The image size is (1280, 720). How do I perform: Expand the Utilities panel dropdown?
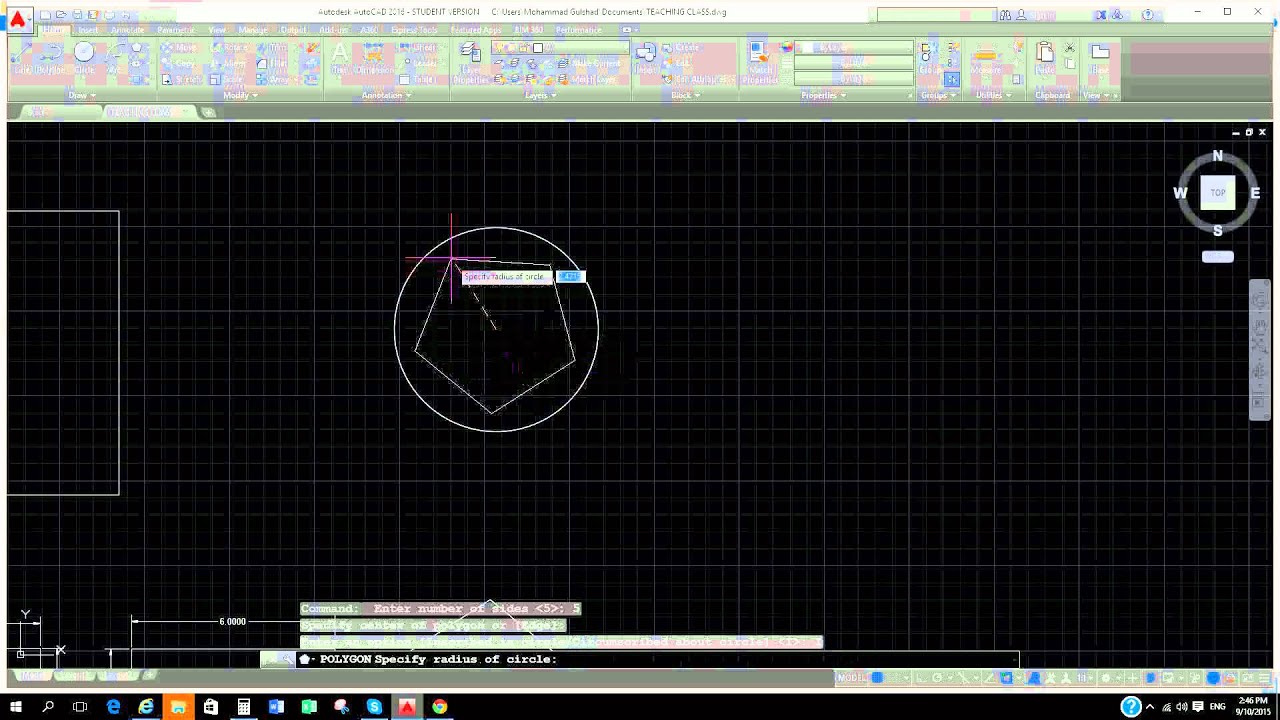(x=992, y=95)
